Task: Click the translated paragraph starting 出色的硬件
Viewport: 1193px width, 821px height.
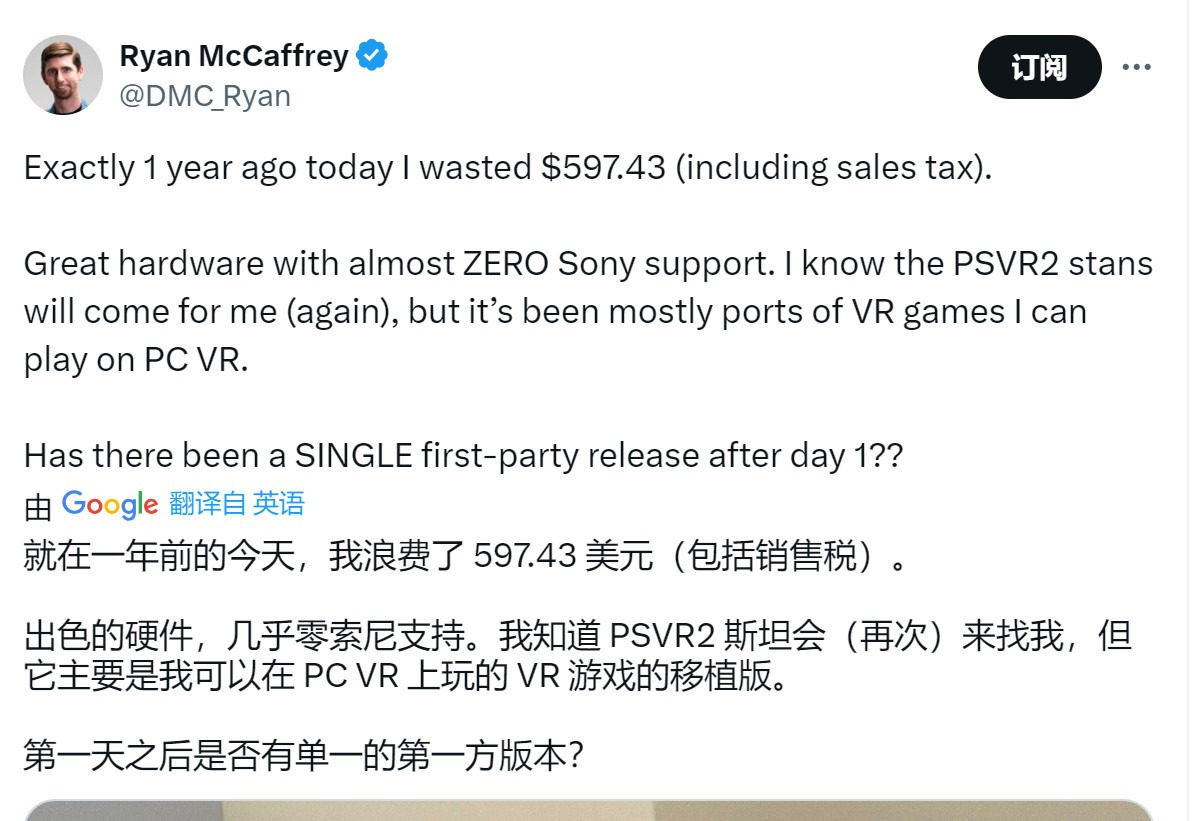Action: [576, 656]
